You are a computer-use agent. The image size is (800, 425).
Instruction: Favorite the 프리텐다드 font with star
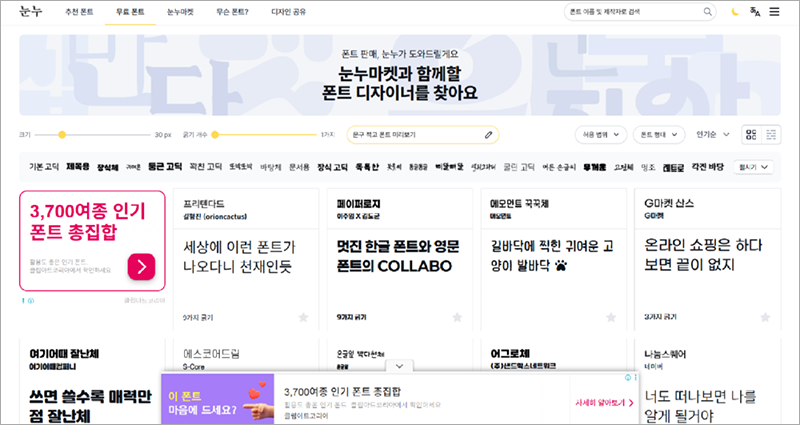point(303,317)
